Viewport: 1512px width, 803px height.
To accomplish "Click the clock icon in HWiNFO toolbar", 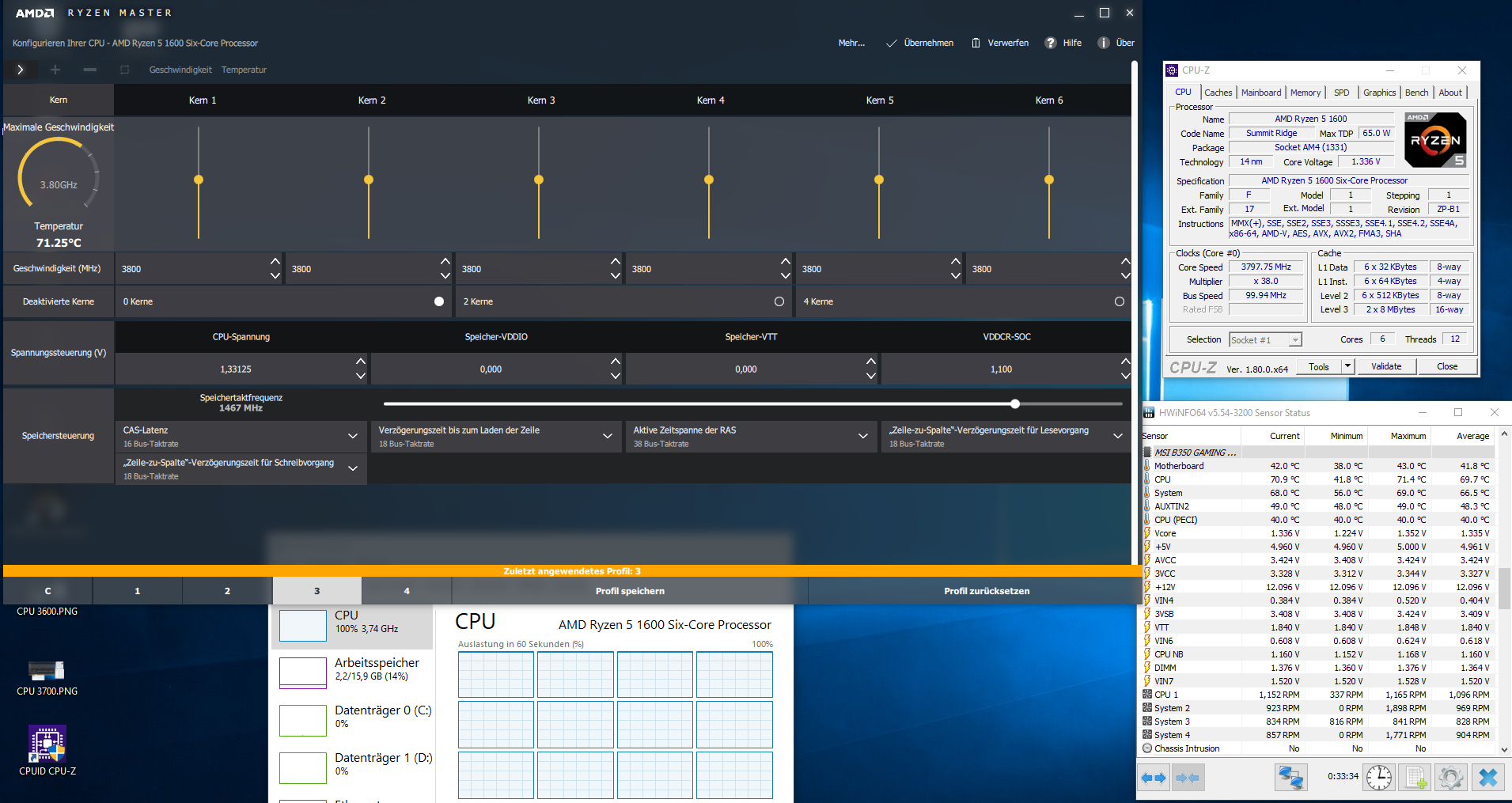I will click(x=1379, y=778).
